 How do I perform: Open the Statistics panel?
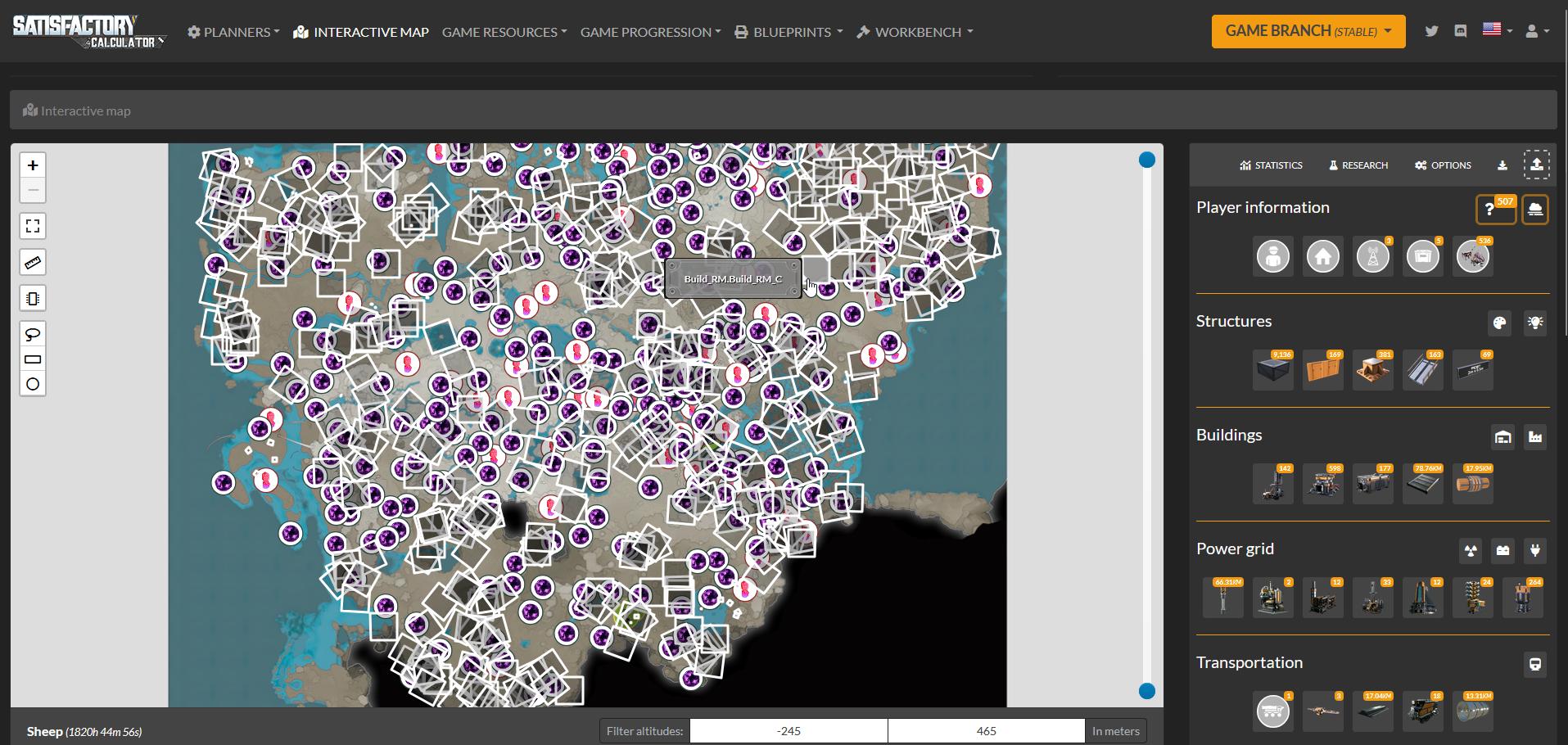1271,165
